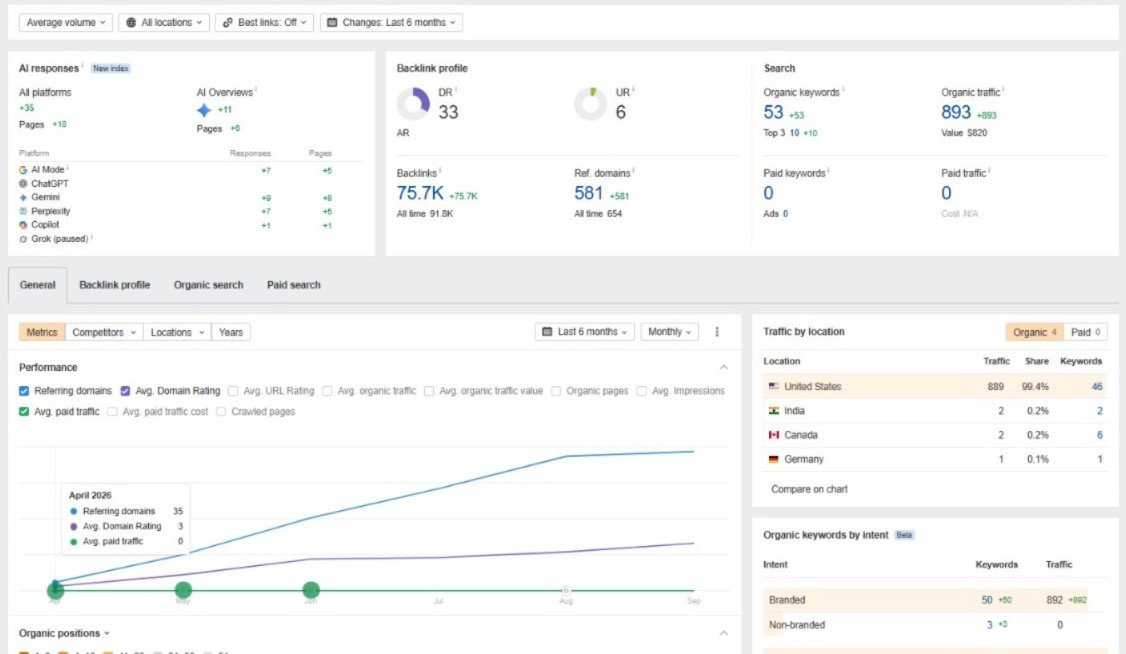Toggle Avg. paid traffic checkbox
1126x654 pixels.
pos(24,412)
